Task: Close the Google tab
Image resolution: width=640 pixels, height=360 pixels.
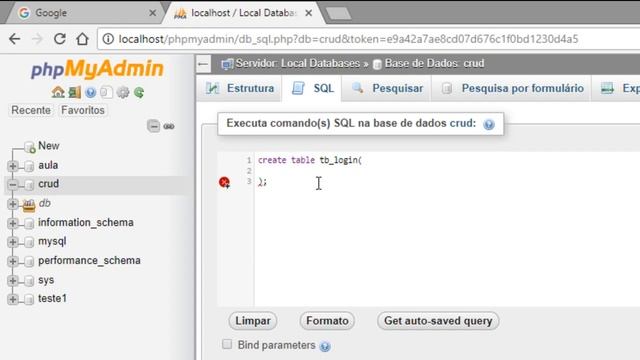Action: (x=152, y=13)
